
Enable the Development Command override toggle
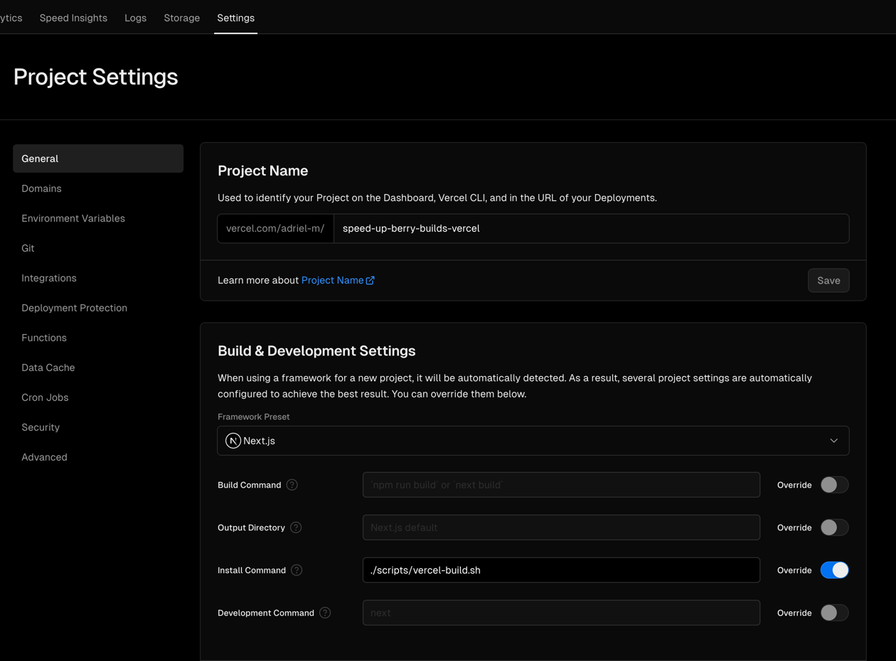[834, 612]
